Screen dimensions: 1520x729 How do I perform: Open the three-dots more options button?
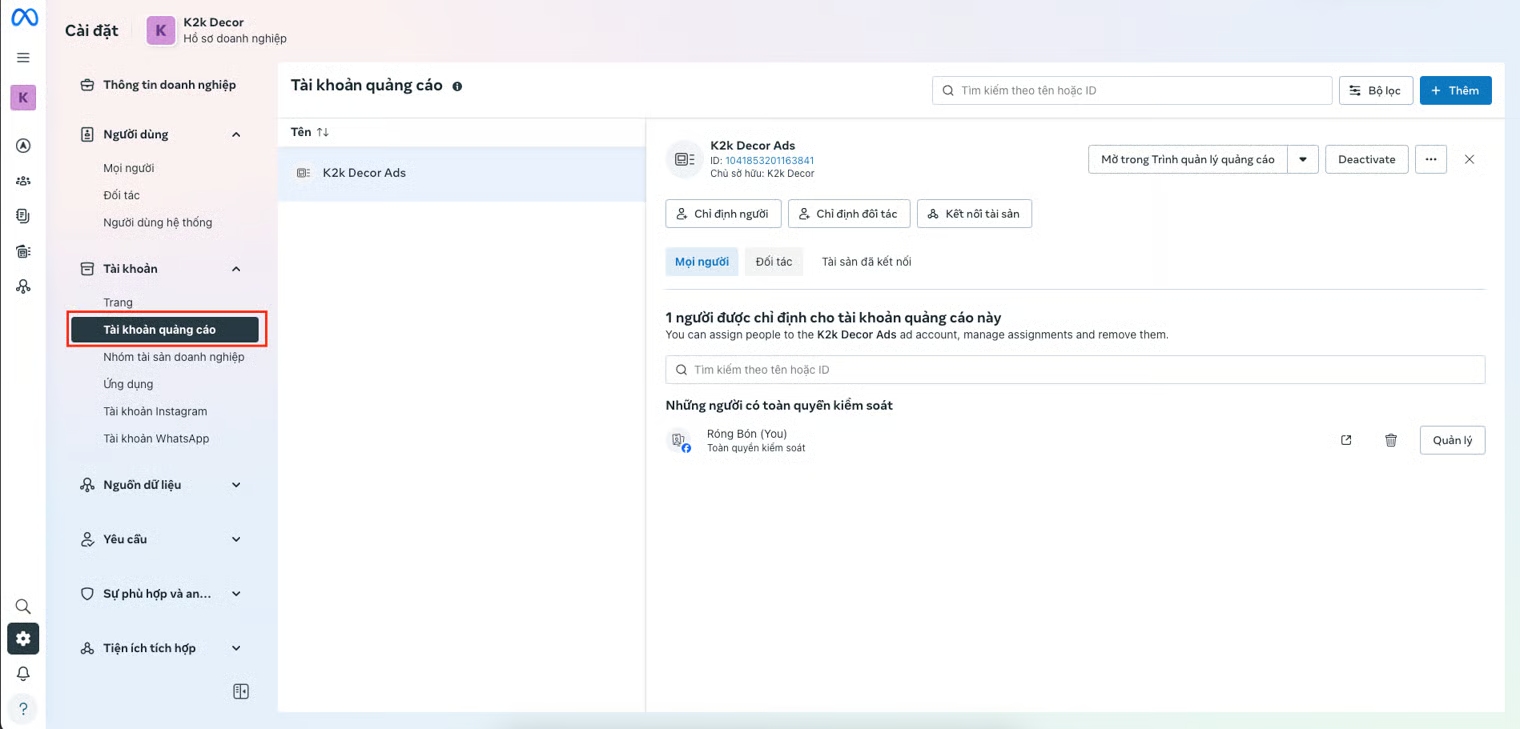tap(1430, 159)
